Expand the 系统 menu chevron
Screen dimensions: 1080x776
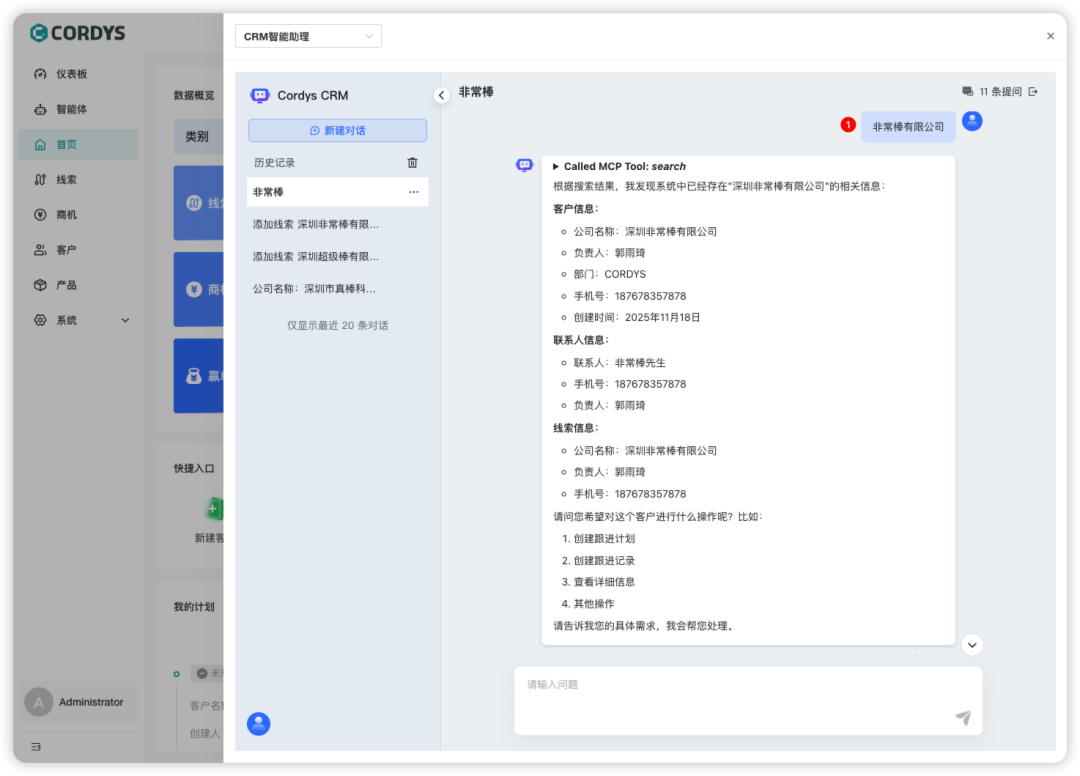tap(125, 320)
